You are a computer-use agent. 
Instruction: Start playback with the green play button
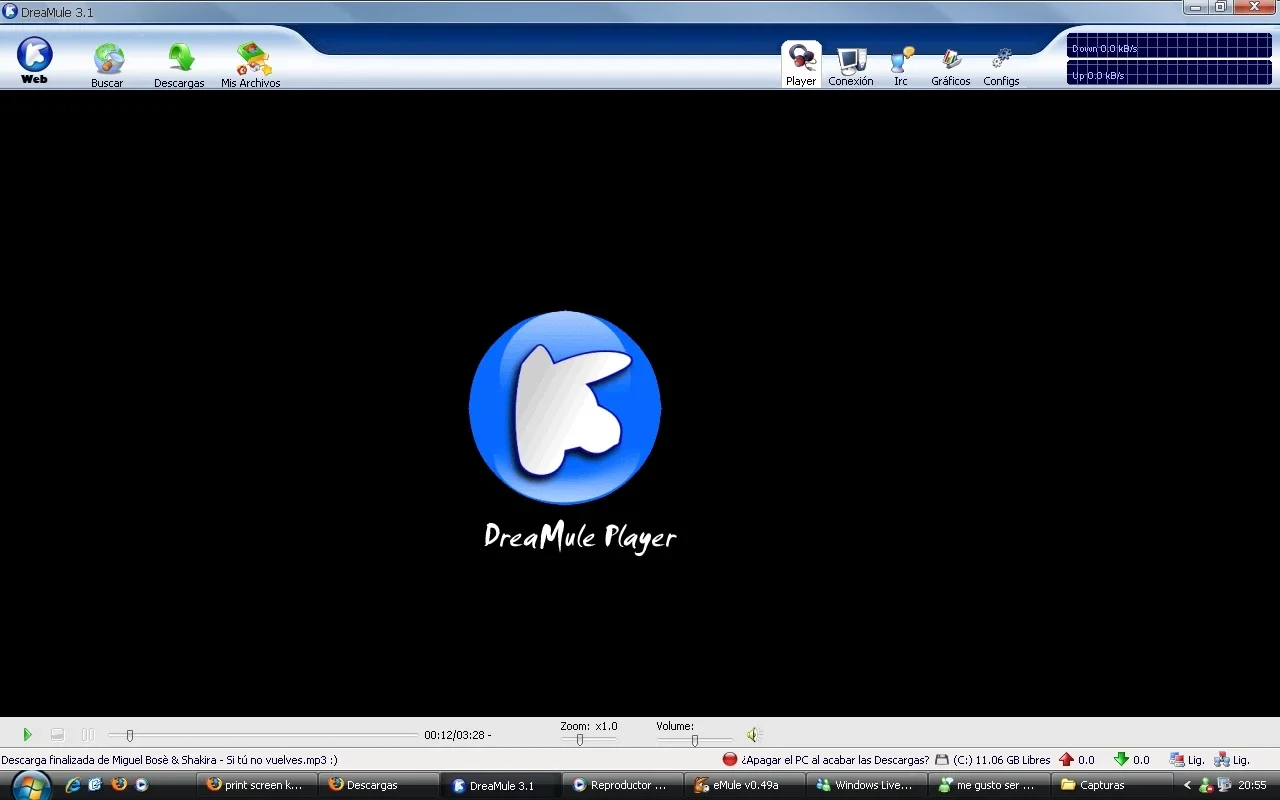pyautogui.click(x=27, y=735)
